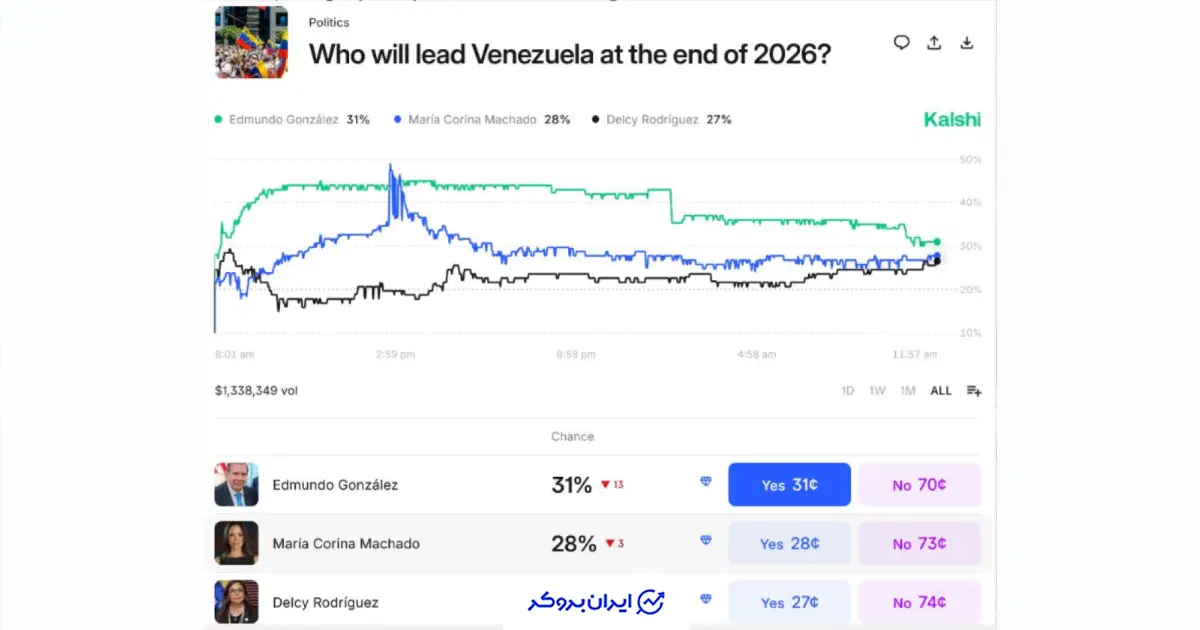Buy No 74¢ for Delcy Rodríguez

(x=919, y=602)
